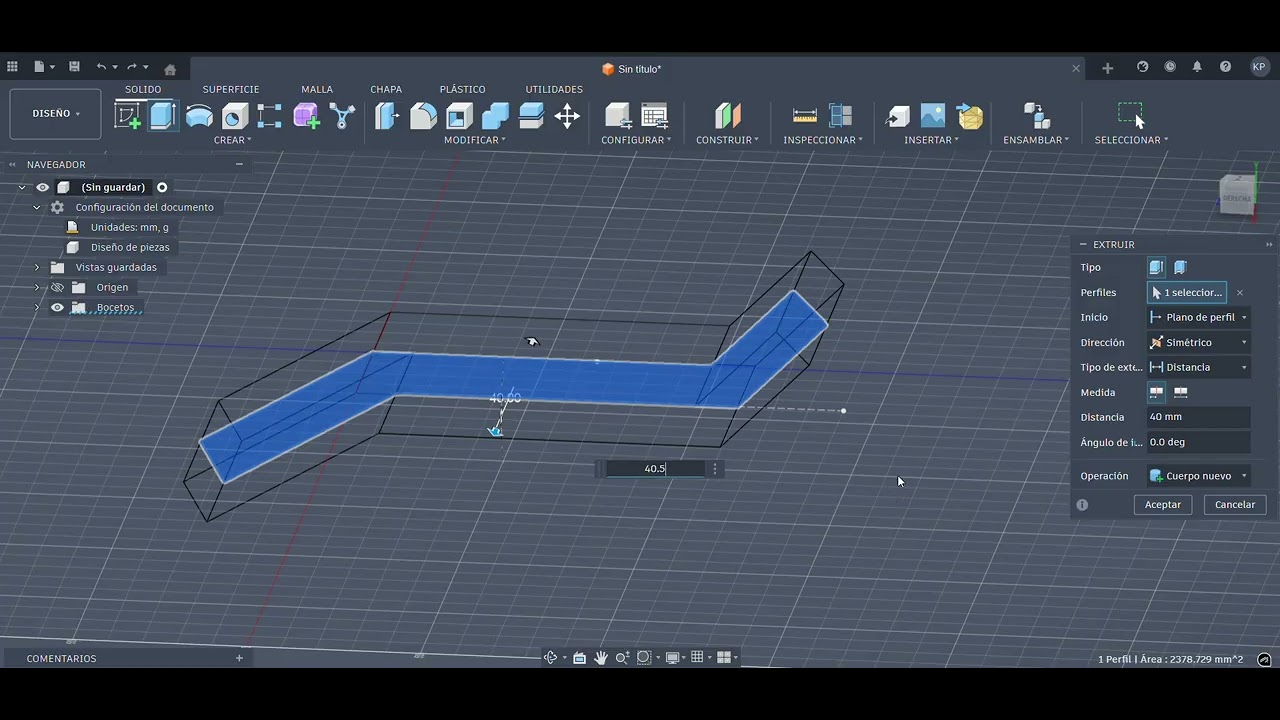Open the Dirección Simétrico dropdown
The width and height of the screenshot is (1280, 720).
pyautogui.click(x=1198, y=342)
